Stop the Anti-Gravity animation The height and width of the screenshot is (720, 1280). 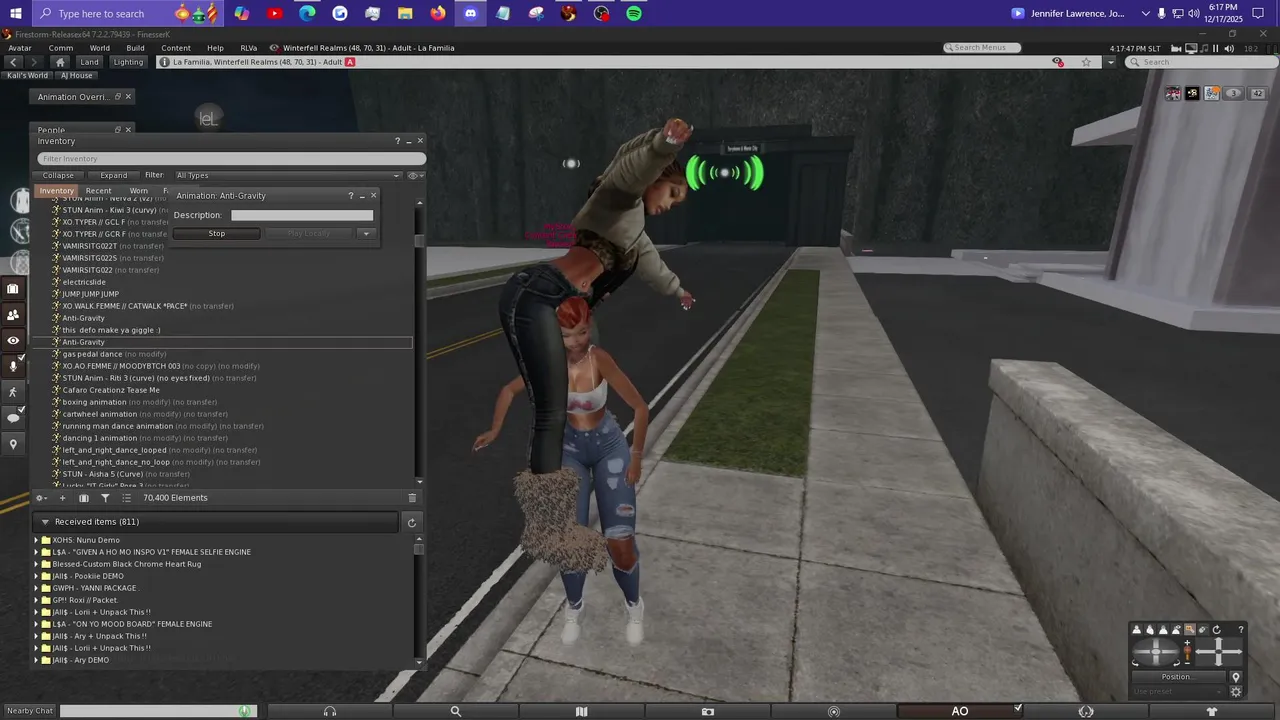[217, 234]
